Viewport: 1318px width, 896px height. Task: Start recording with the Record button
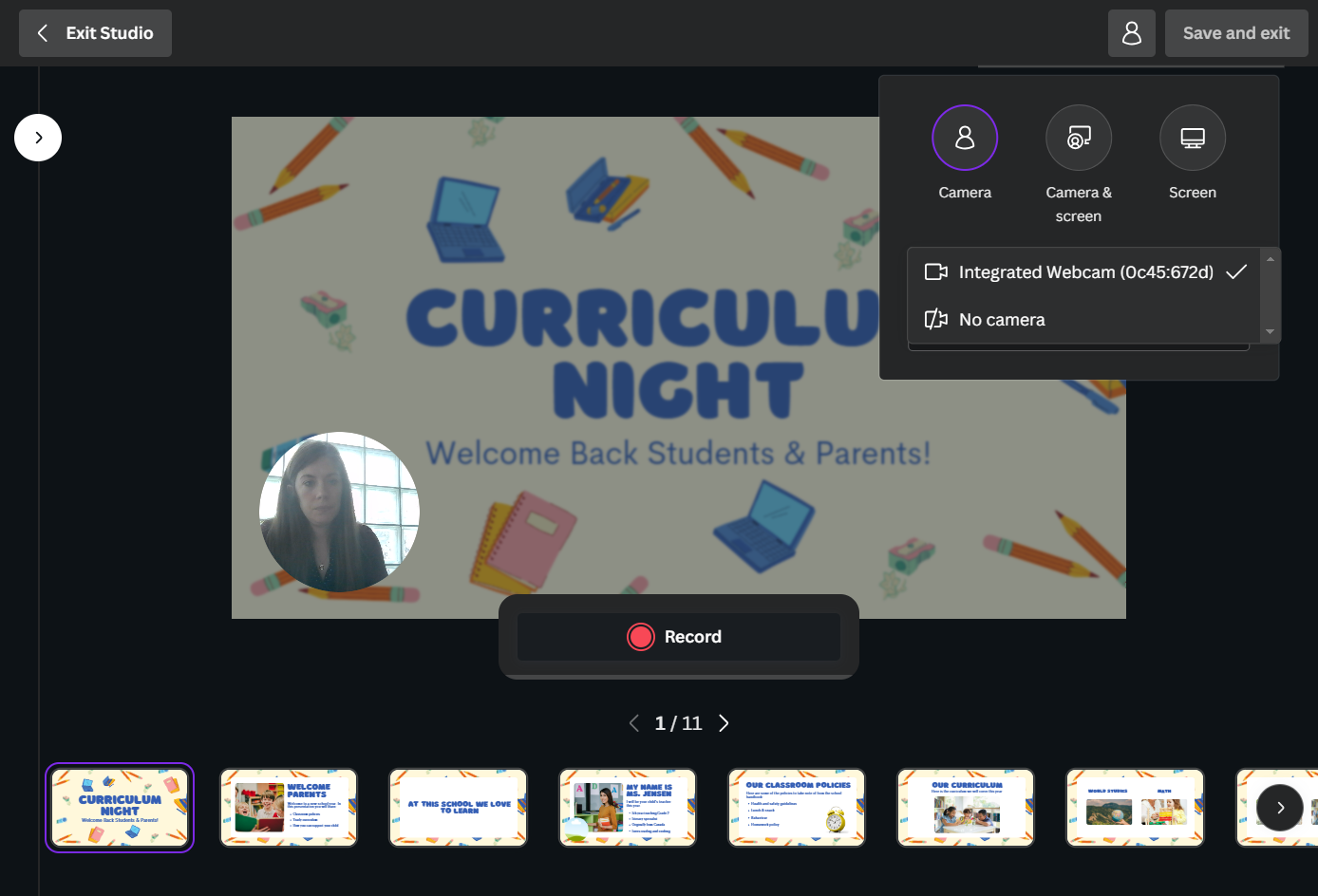tap(679, 637)
